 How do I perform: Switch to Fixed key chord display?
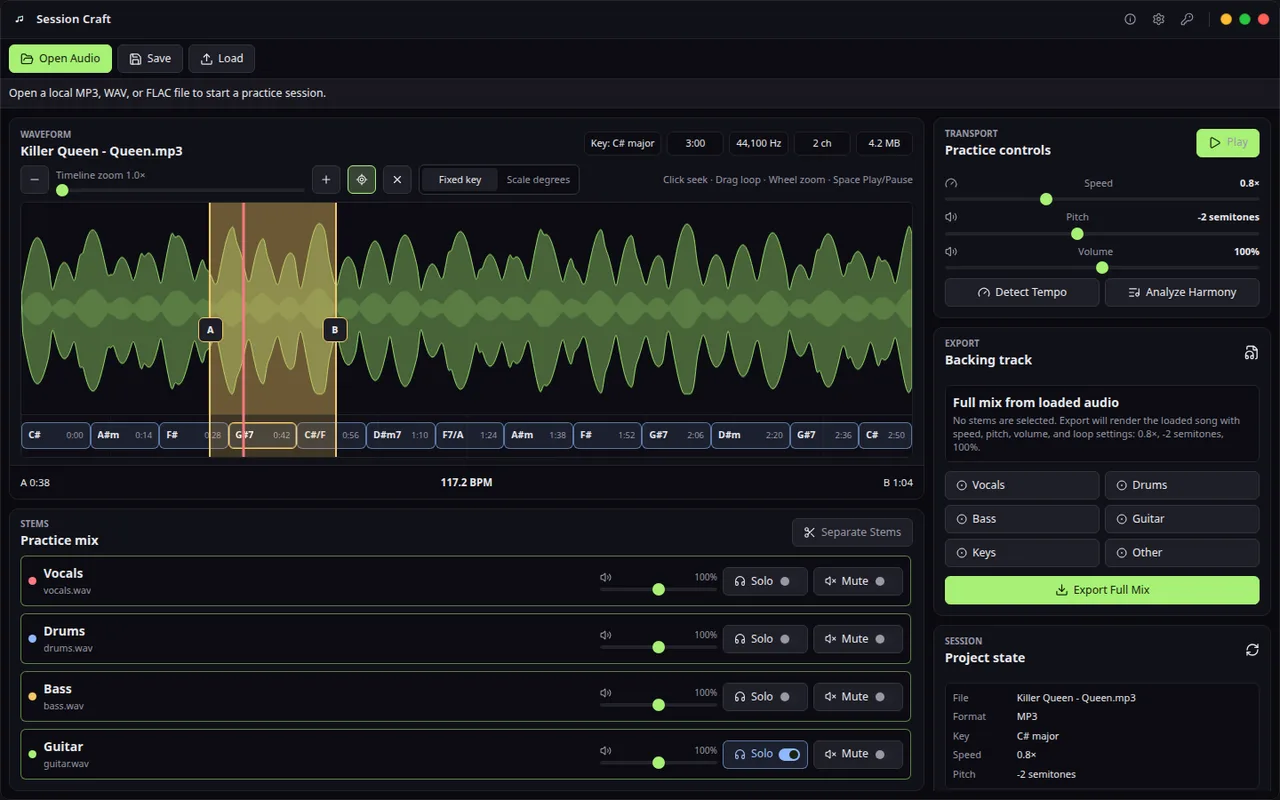coord(460,180)
